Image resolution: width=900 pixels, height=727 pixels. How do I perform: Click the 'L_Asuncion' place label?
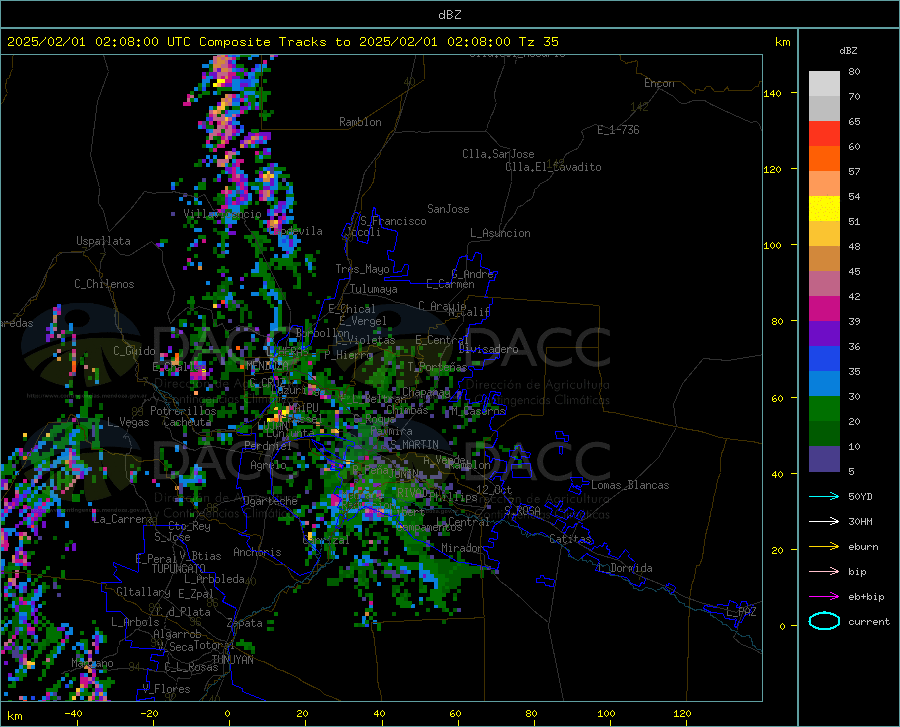coord(500,233)
